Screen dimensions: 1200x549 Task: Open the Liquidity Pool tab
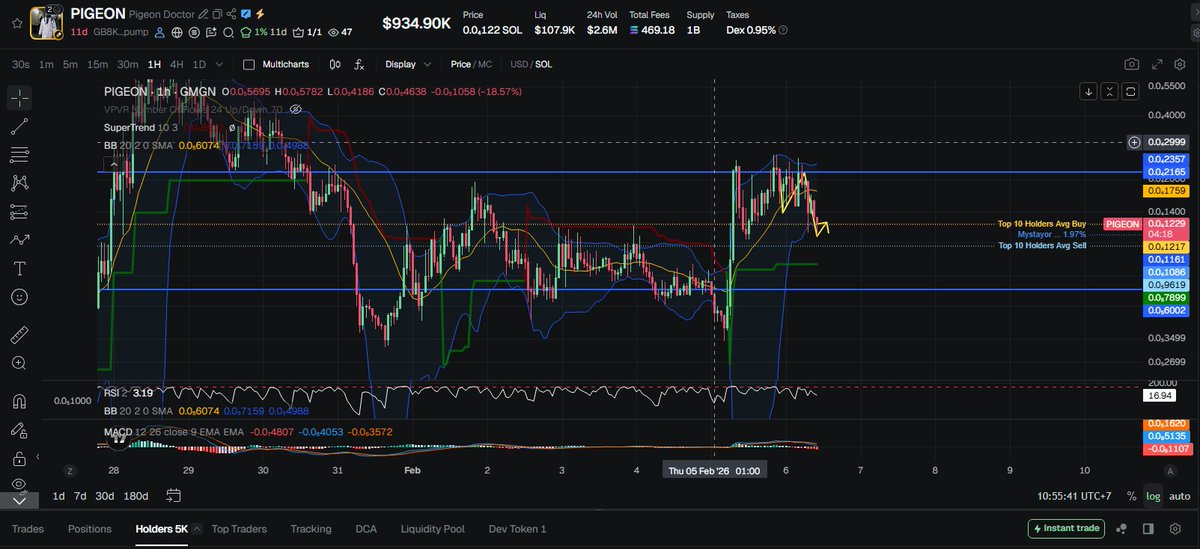pyautogui.click(x=432, y=529)
